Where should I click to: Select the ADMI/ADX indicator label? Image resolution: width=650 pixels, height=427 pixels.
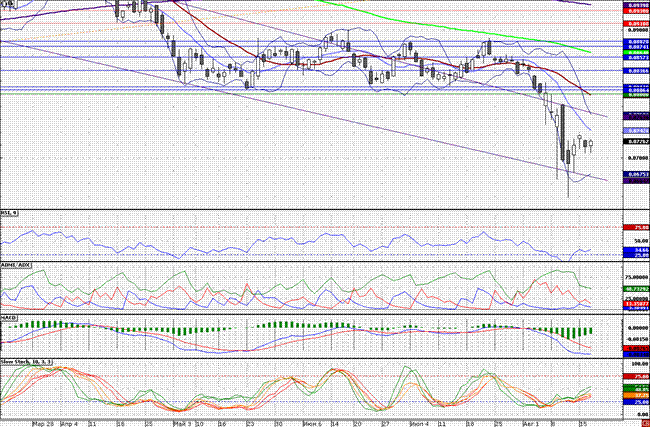[x=14, y=264]
